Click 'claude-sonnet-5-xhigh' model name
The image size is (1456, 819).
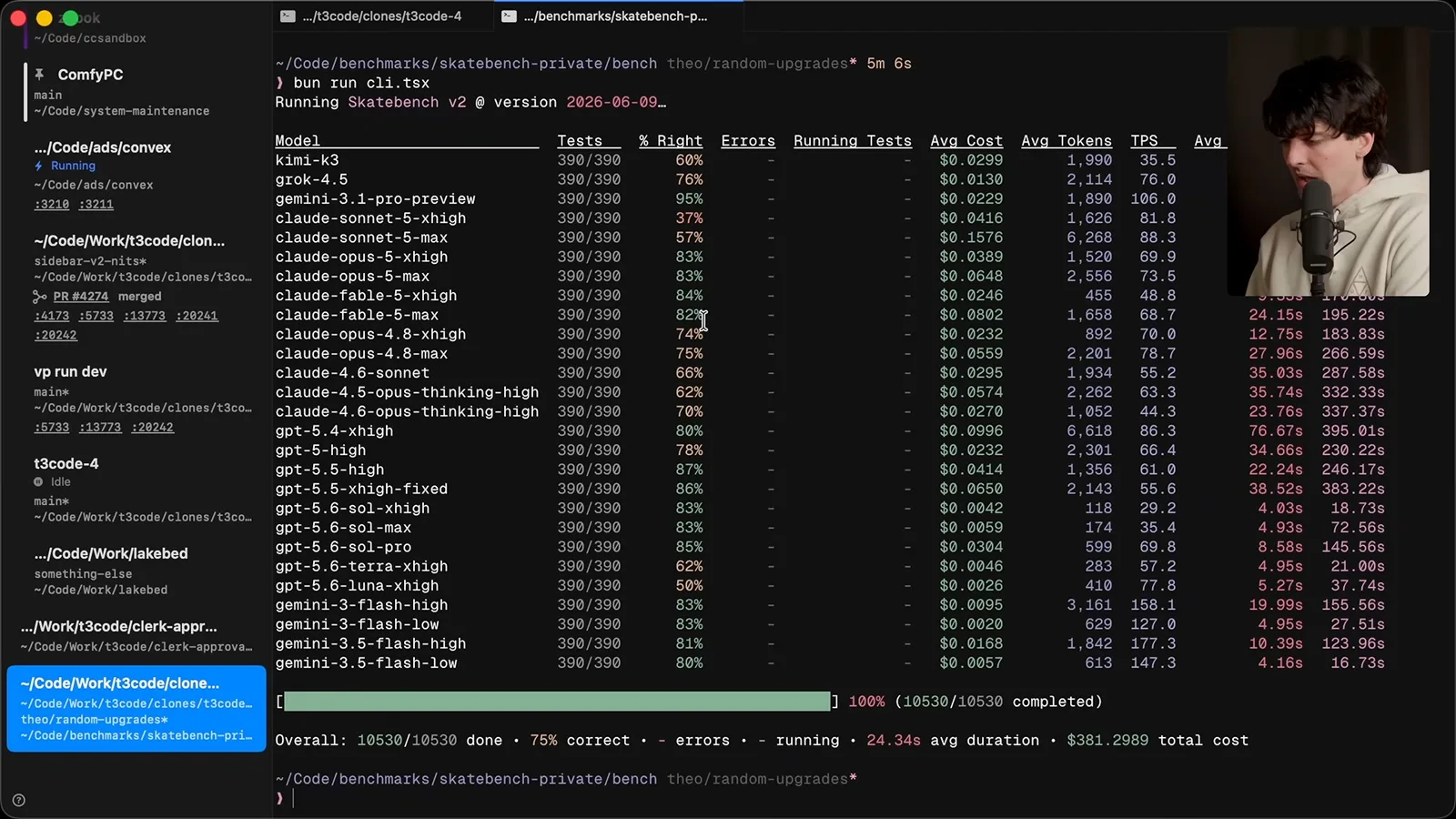point(370,218)
